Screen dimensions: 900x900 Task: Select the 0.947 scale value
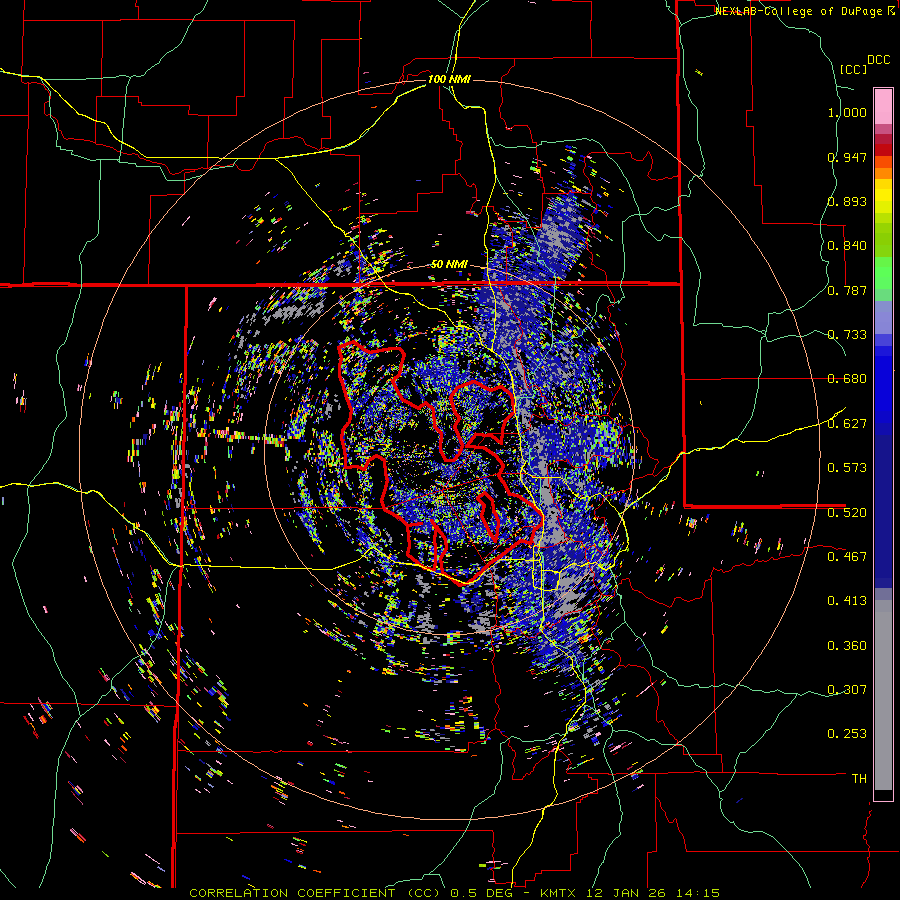pyautogui.click(x=847, y=157)
